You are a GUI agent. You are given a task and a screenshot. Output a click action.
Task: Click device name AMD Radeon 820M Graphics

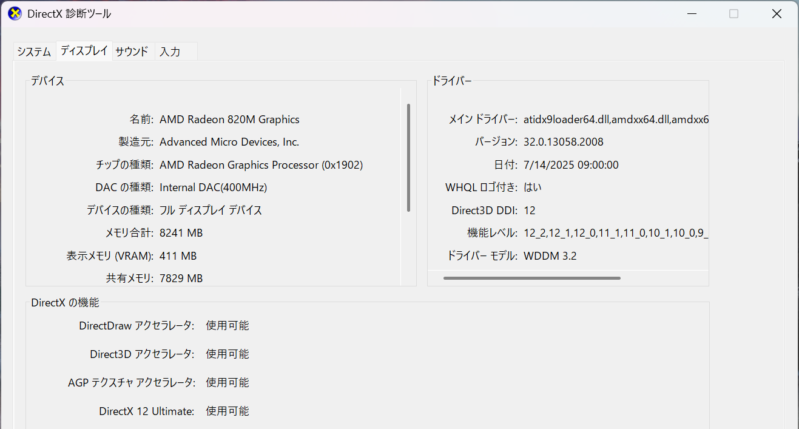tap(229, 119)
